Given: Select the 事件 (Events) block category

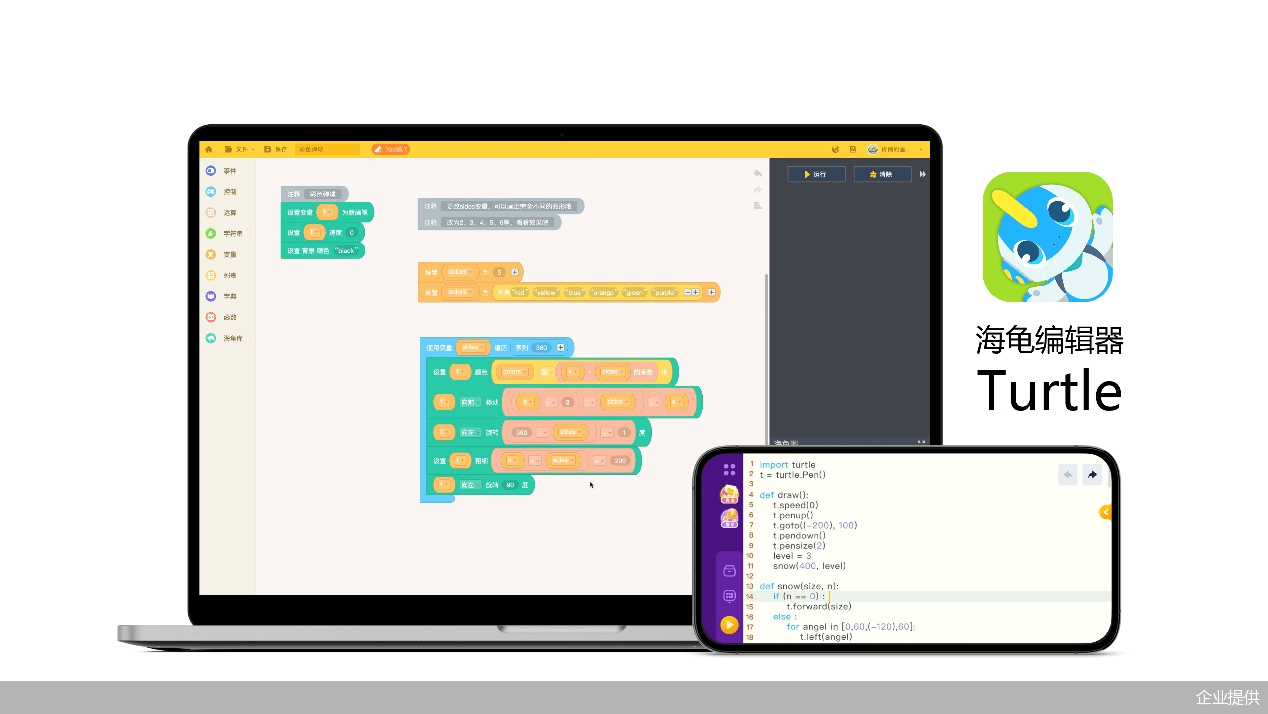Looking at the screenshot, I should pyautogui.click(x=222, y=171).
